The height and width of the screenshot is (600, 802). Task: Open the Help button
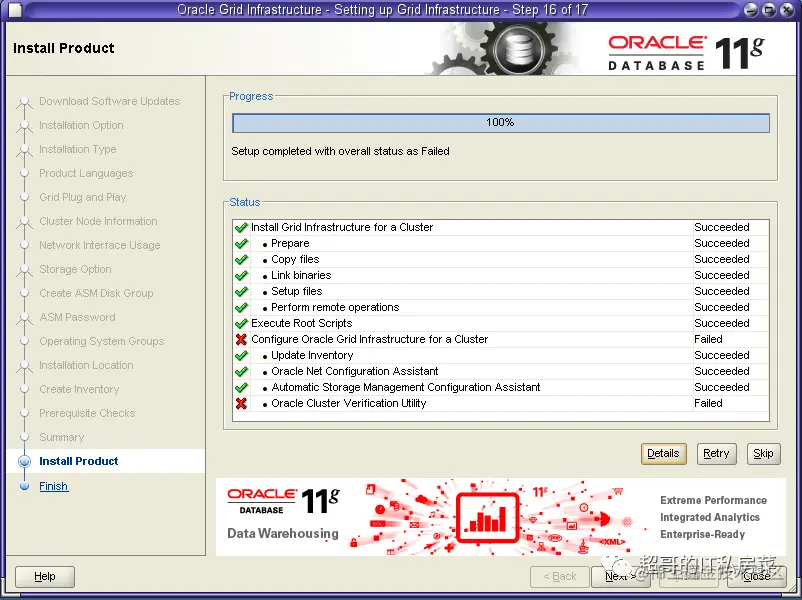[44, 576]
